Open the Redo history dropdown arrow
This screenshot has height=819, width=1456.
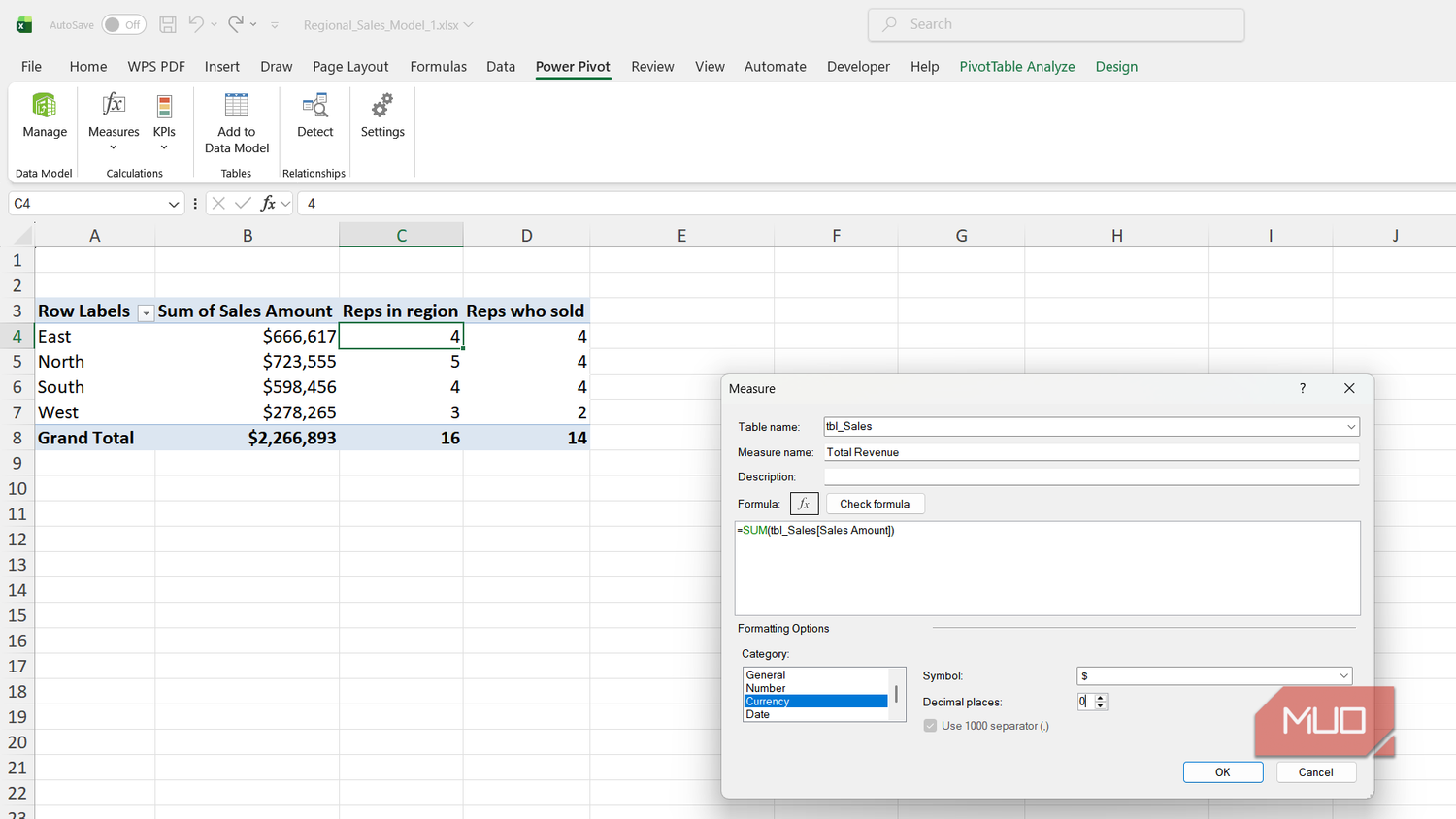coord(253,24)
